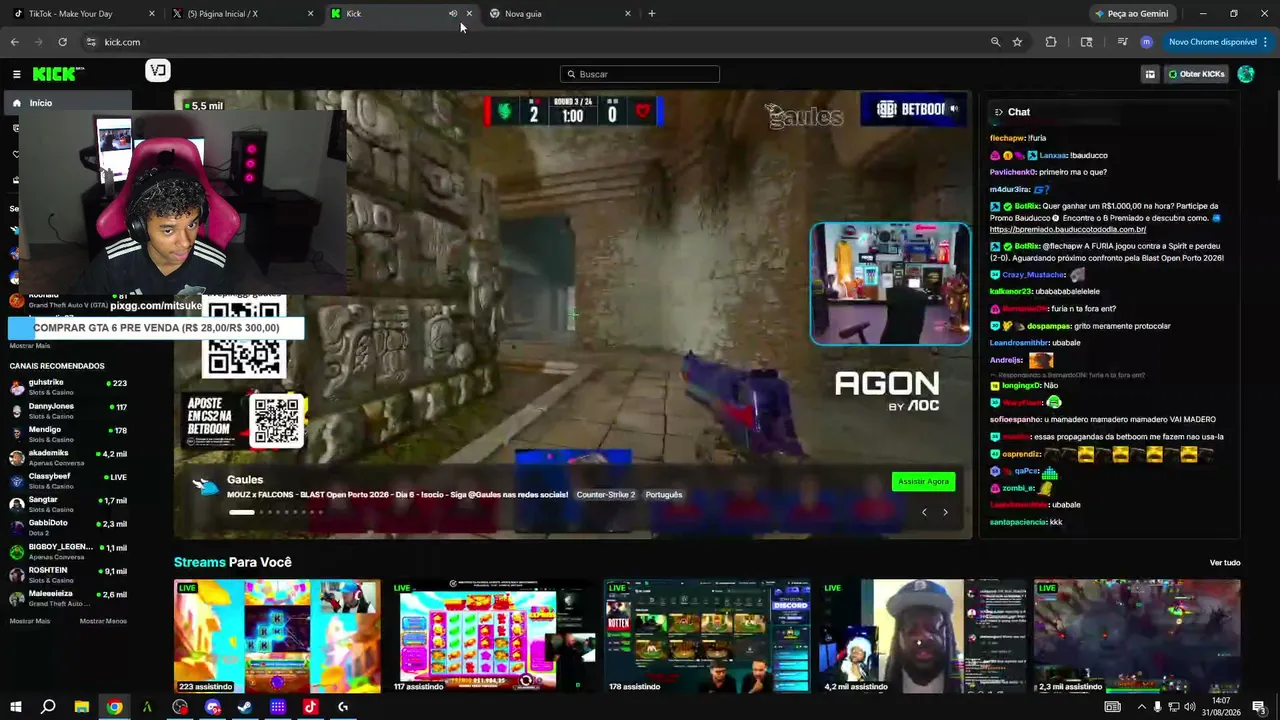Show the next featured stream
1280x720 pixels.
pyautogui.click(x=945, y=512)
